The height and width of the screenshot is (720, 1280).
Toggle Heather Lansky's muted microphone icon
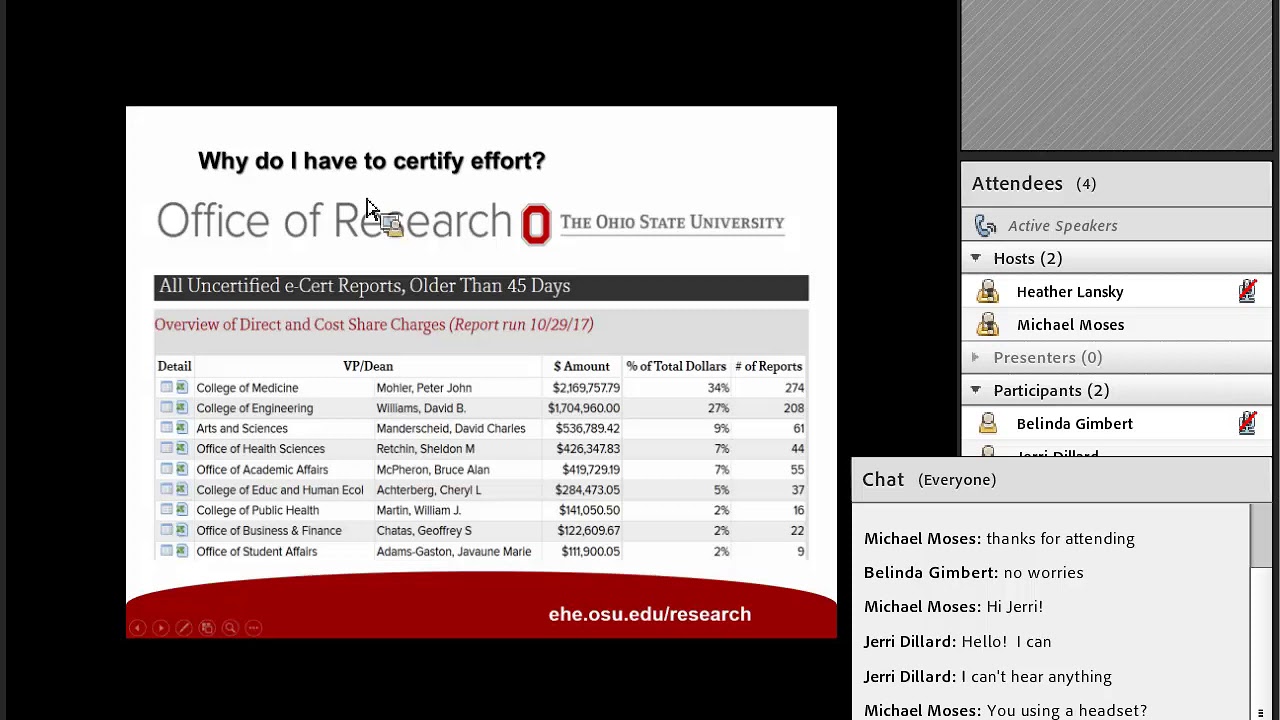(x=1247, y=291)
